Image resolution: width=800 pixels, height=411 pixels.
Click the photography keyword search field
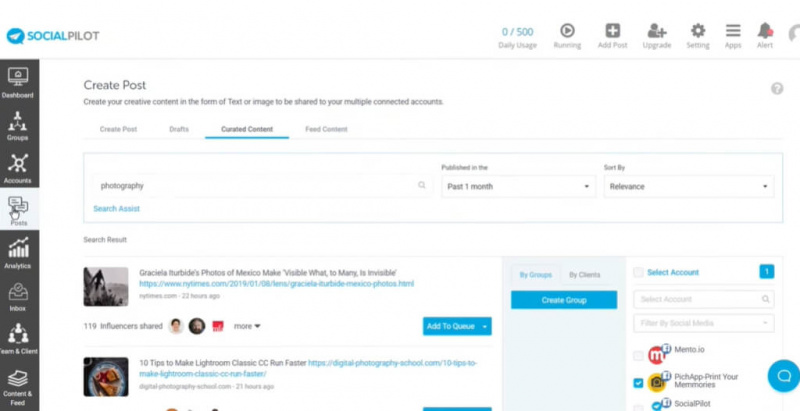263,186
